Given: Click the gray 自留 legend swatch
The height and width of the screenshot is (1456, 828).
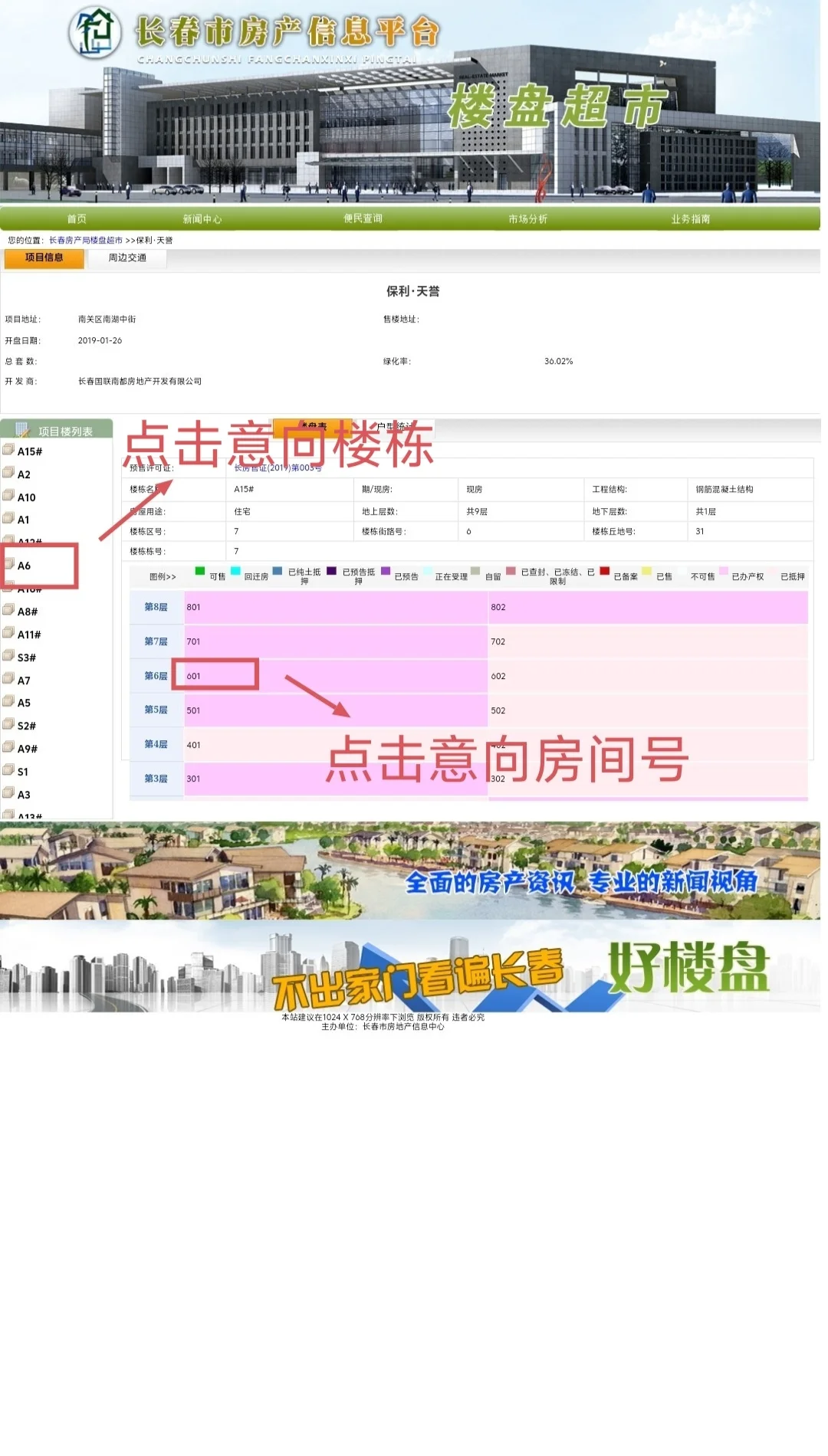Looking at the screenshot, I should 475,571.
